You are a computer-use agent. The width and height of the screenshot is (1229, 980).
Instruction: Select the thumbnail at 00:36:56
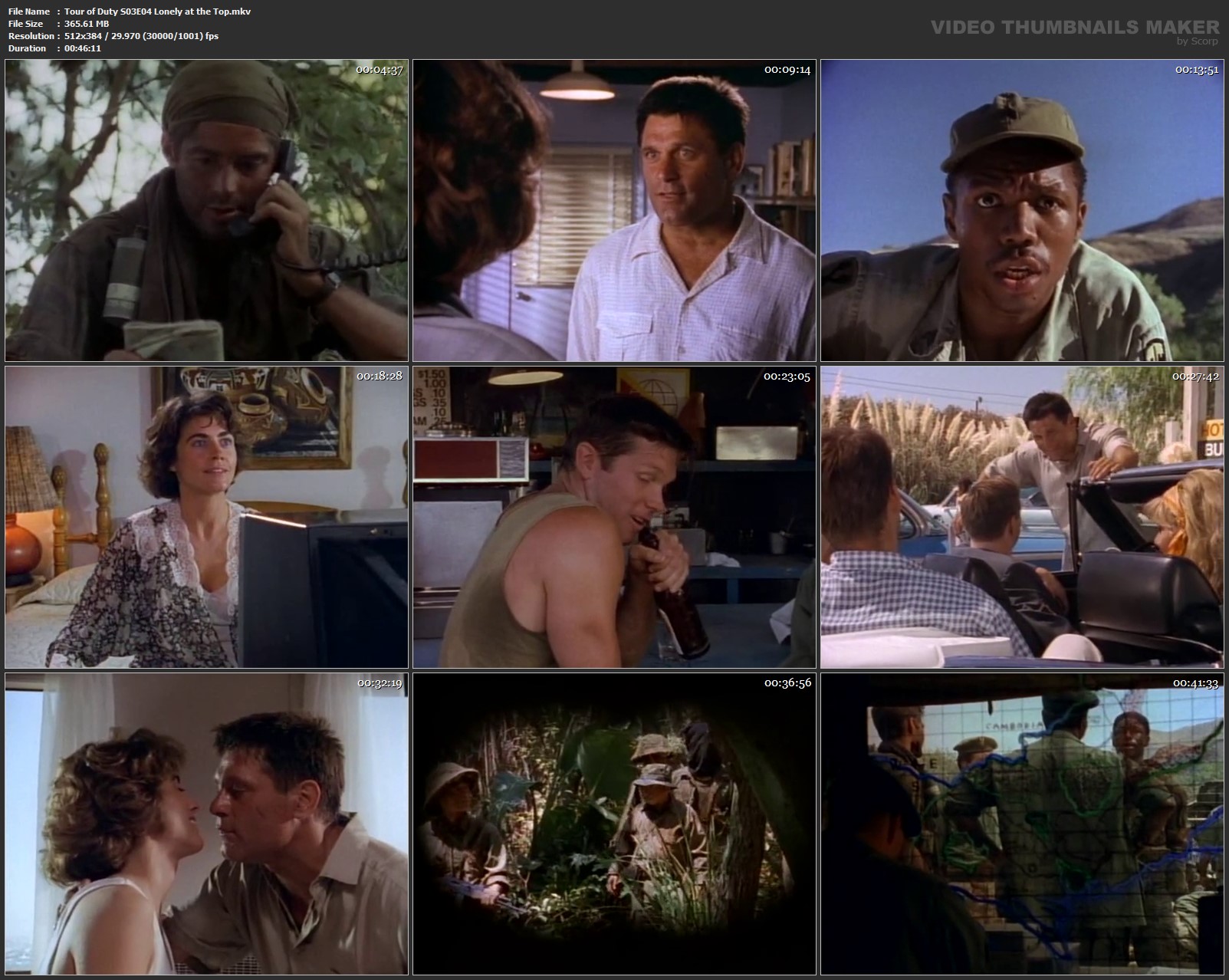(x=614, y=824)
